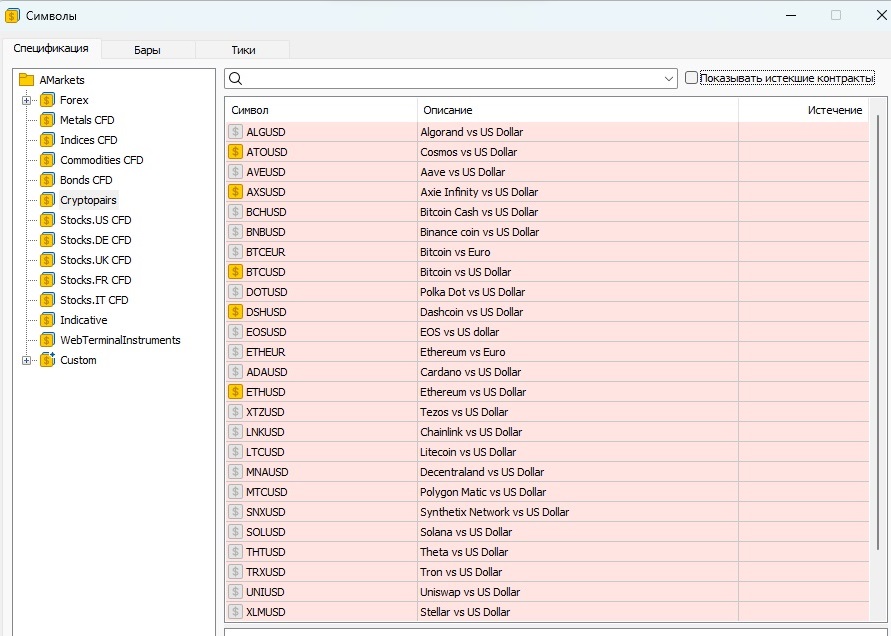This screenshot has height=636, width=891.
Task: Click the Cryptopairs group icon
Action: tap(48, 200)
